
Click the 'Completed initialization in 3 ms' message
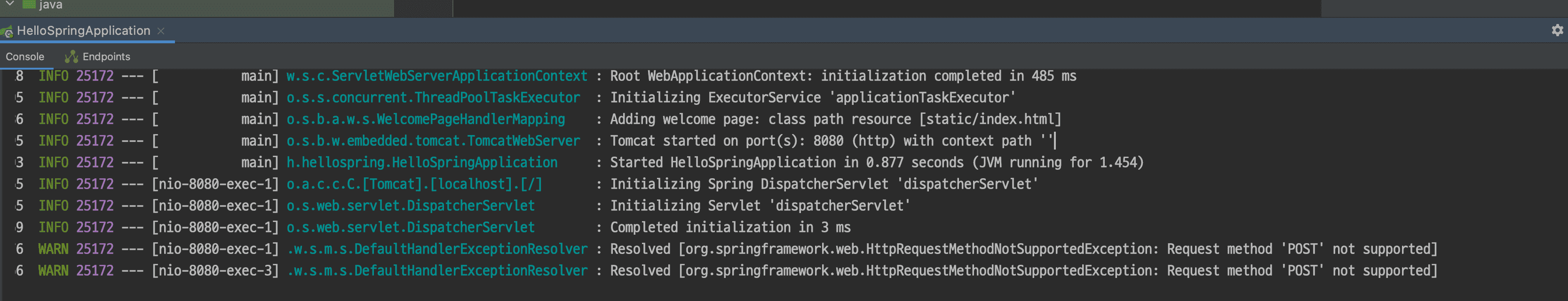click(x=730, y=227)
